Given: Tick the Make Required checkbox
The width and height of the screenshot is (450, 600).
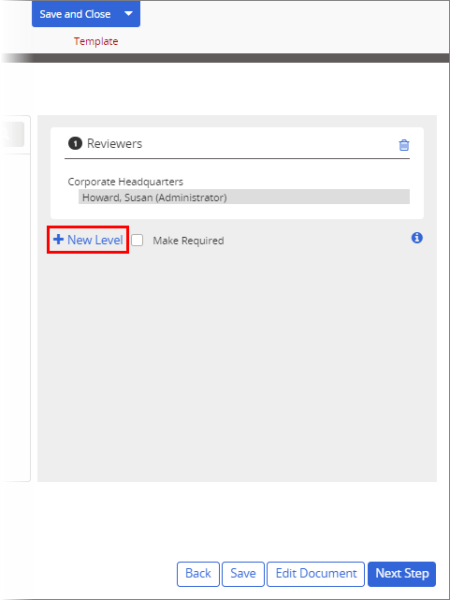Looking at the screenshot, I should 137,240.
